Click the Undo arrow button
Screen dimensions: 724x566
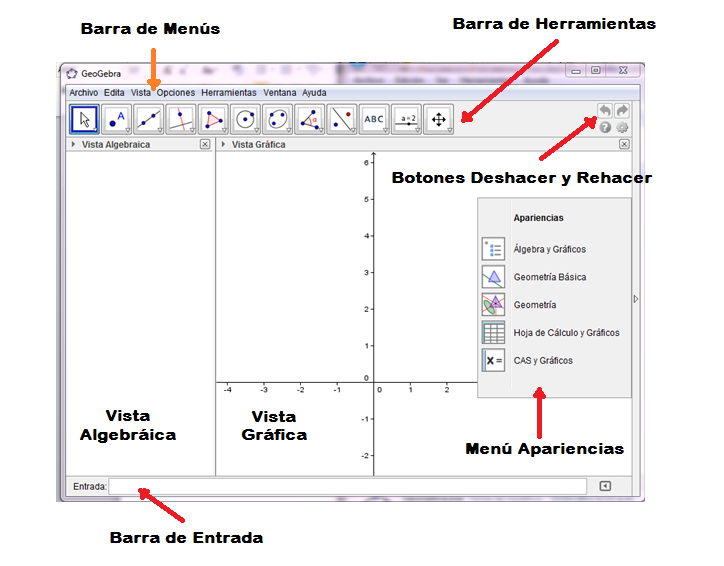click(x=605, y=111)
